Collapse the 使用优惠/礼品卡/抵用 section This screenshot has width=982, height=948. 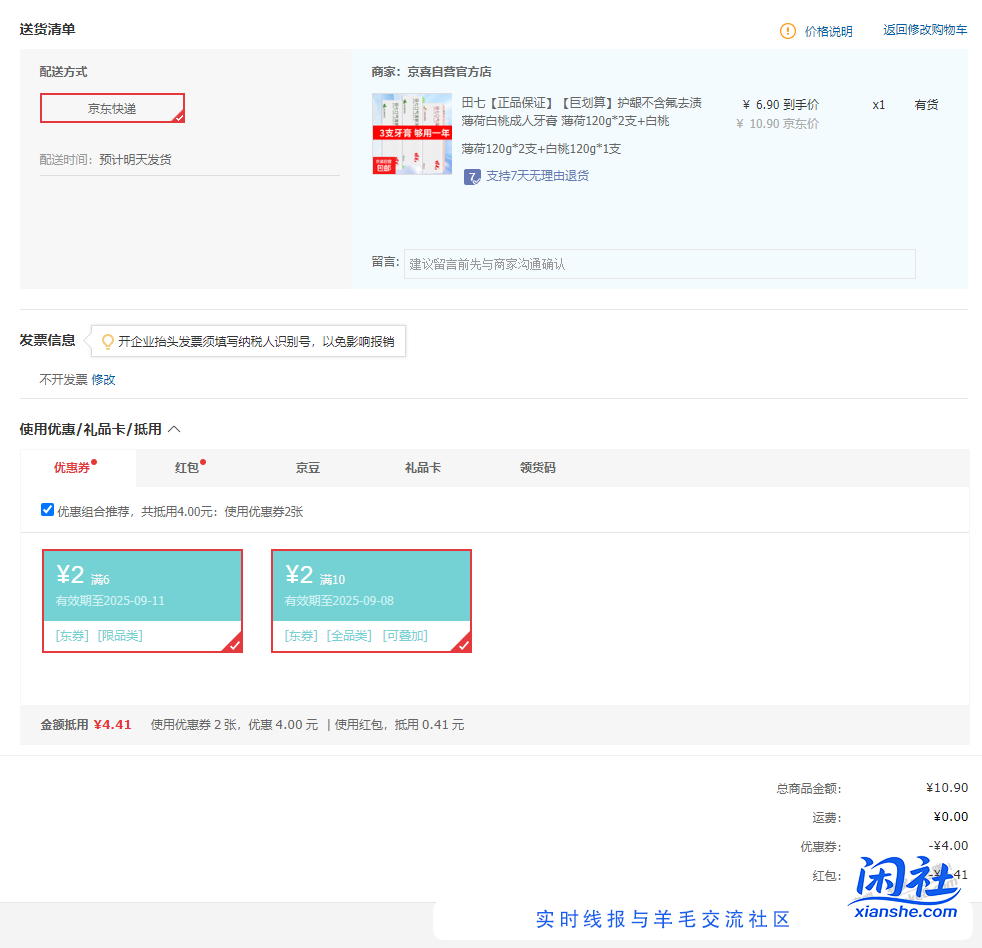coord(174,429)
